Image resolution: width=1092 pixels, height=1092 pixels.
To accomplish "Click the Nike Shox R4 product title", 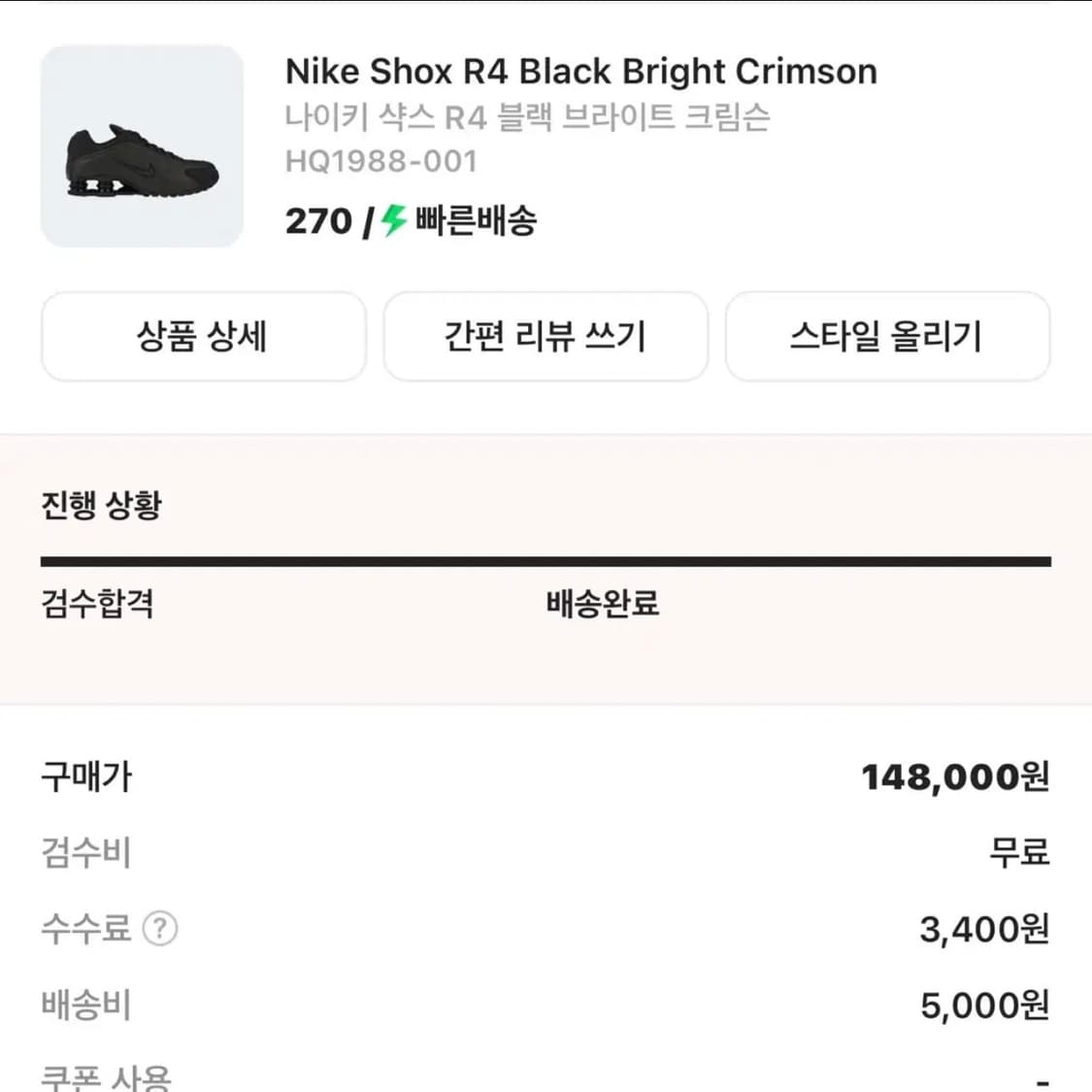I will point(580,71).
